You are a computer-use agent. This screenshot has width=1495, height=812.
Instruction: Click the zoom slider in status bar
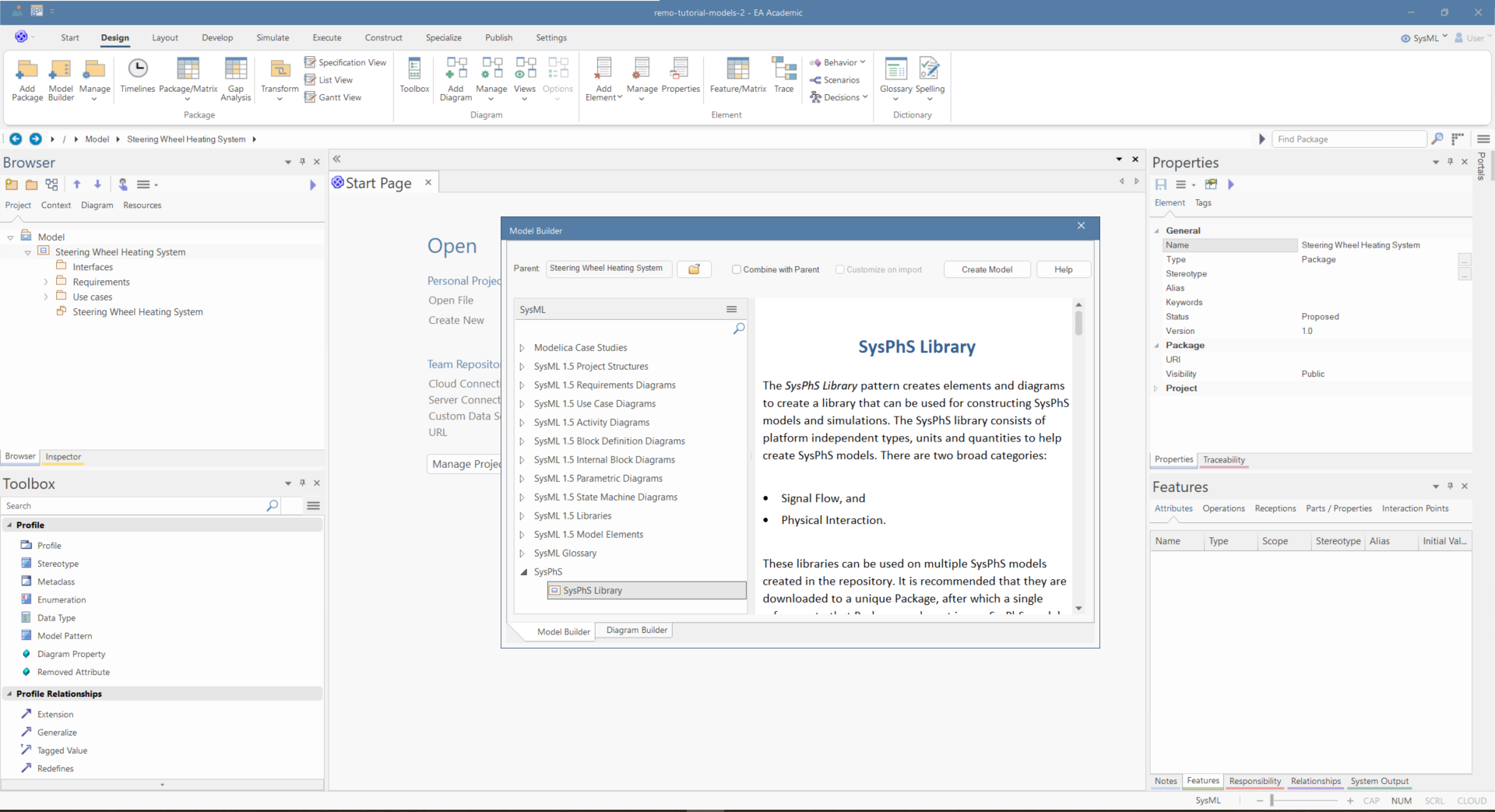point(1272,800)
